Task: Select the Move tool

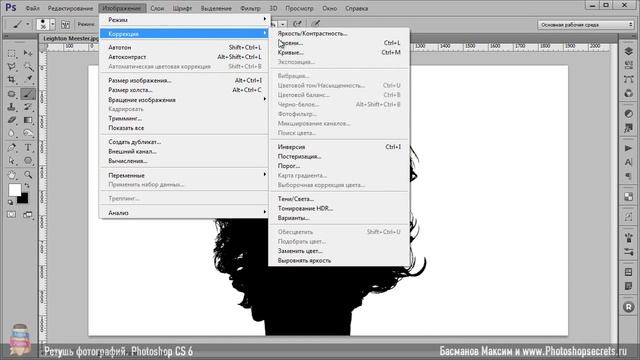Action: pos(28,53)
